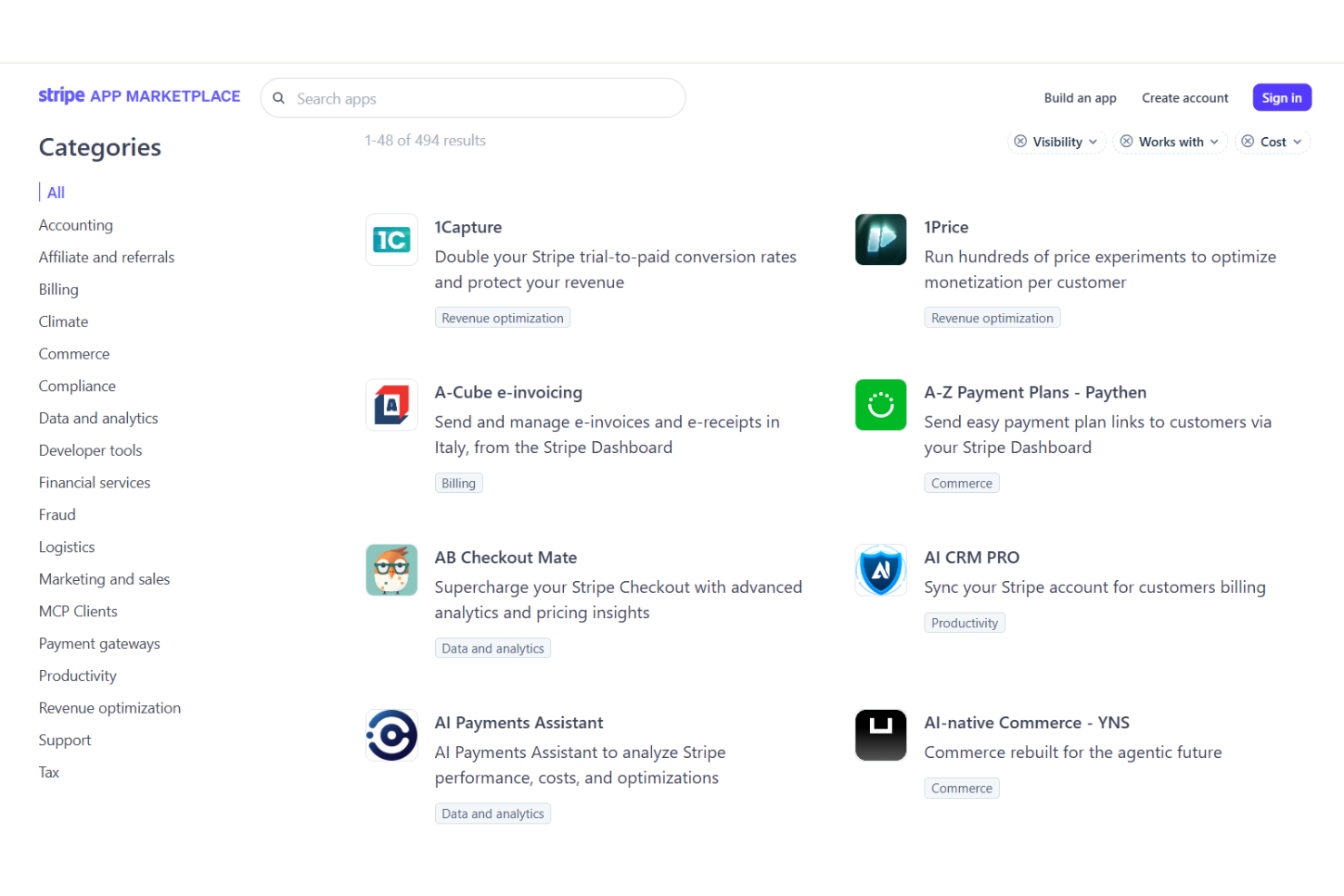Viewport: 1344px width, 896px height.
Task: Select the AB Checkout Mate avatar icon
Action: click(x=391, y=570)
